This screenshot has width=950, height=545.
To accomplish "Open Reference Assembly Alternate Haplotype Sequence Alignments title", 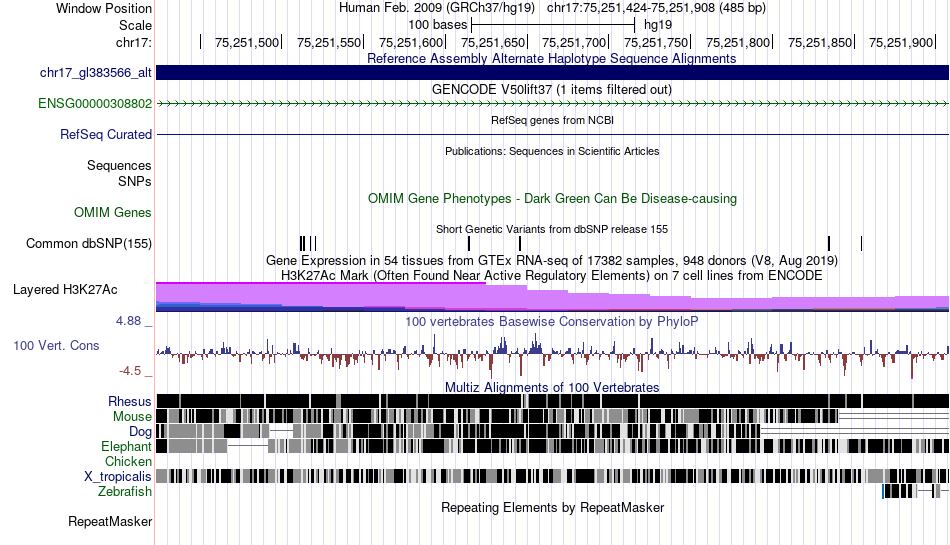I will click(x=552, y=59).
